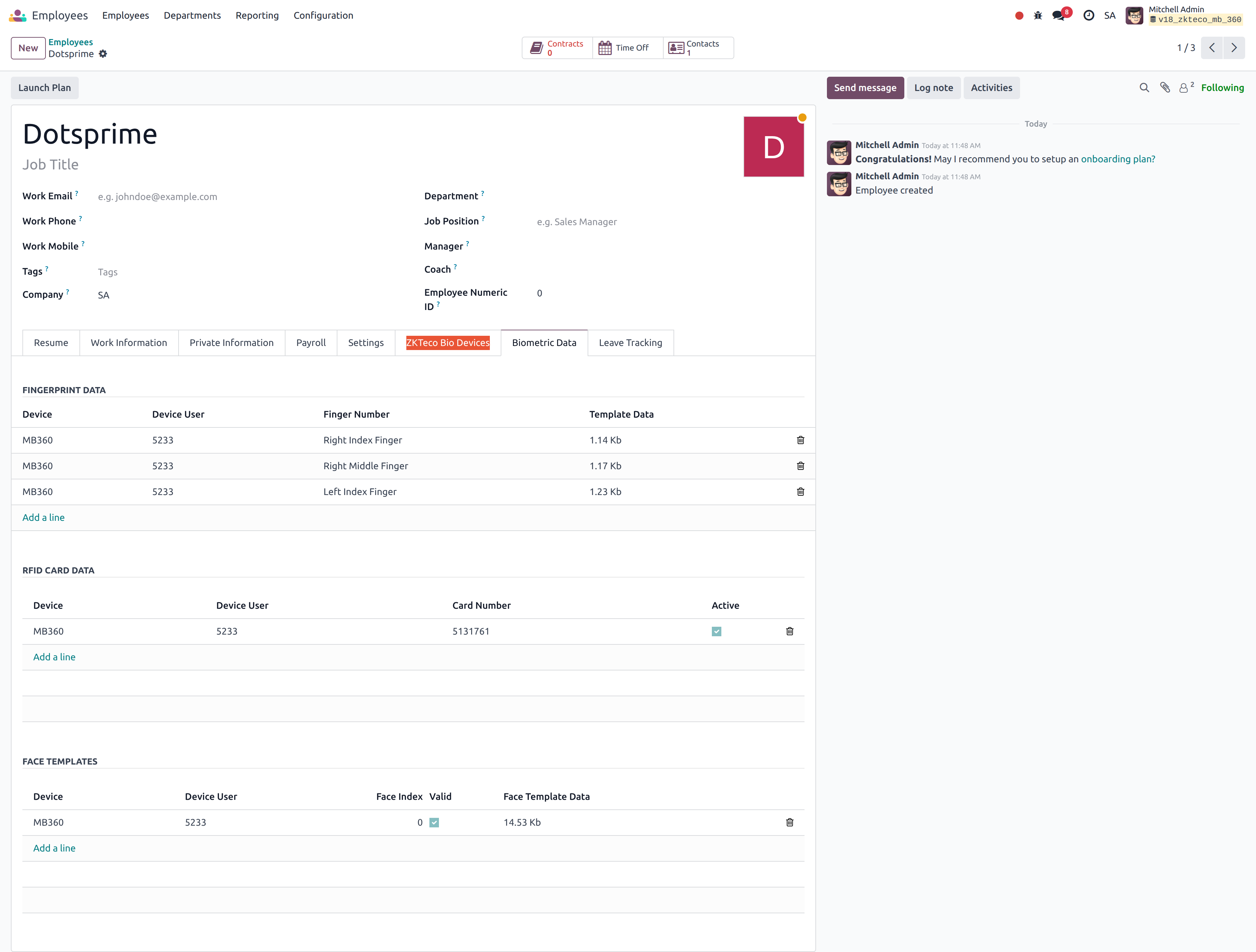The width and height of the screenshot is (1256, 952).
Task: View followers via the person icon showing 2
Action: pyautogui.click(x=1184, y=88)
